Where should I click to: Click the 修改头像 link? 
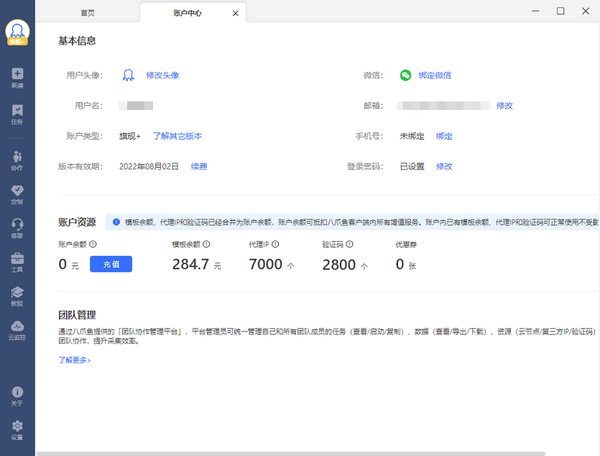tap(163, 75)
